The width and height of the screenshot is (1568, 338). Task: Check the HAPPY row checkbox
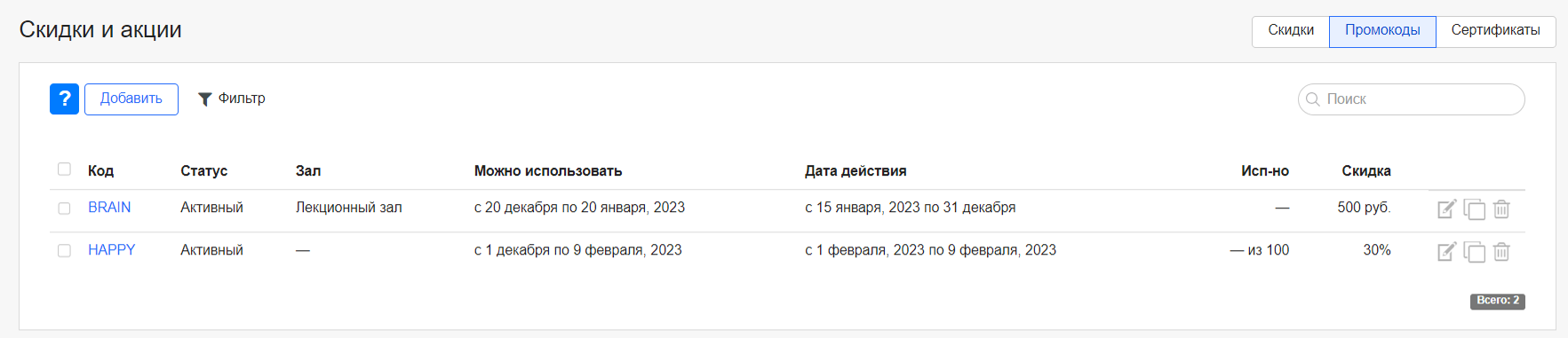64,251
